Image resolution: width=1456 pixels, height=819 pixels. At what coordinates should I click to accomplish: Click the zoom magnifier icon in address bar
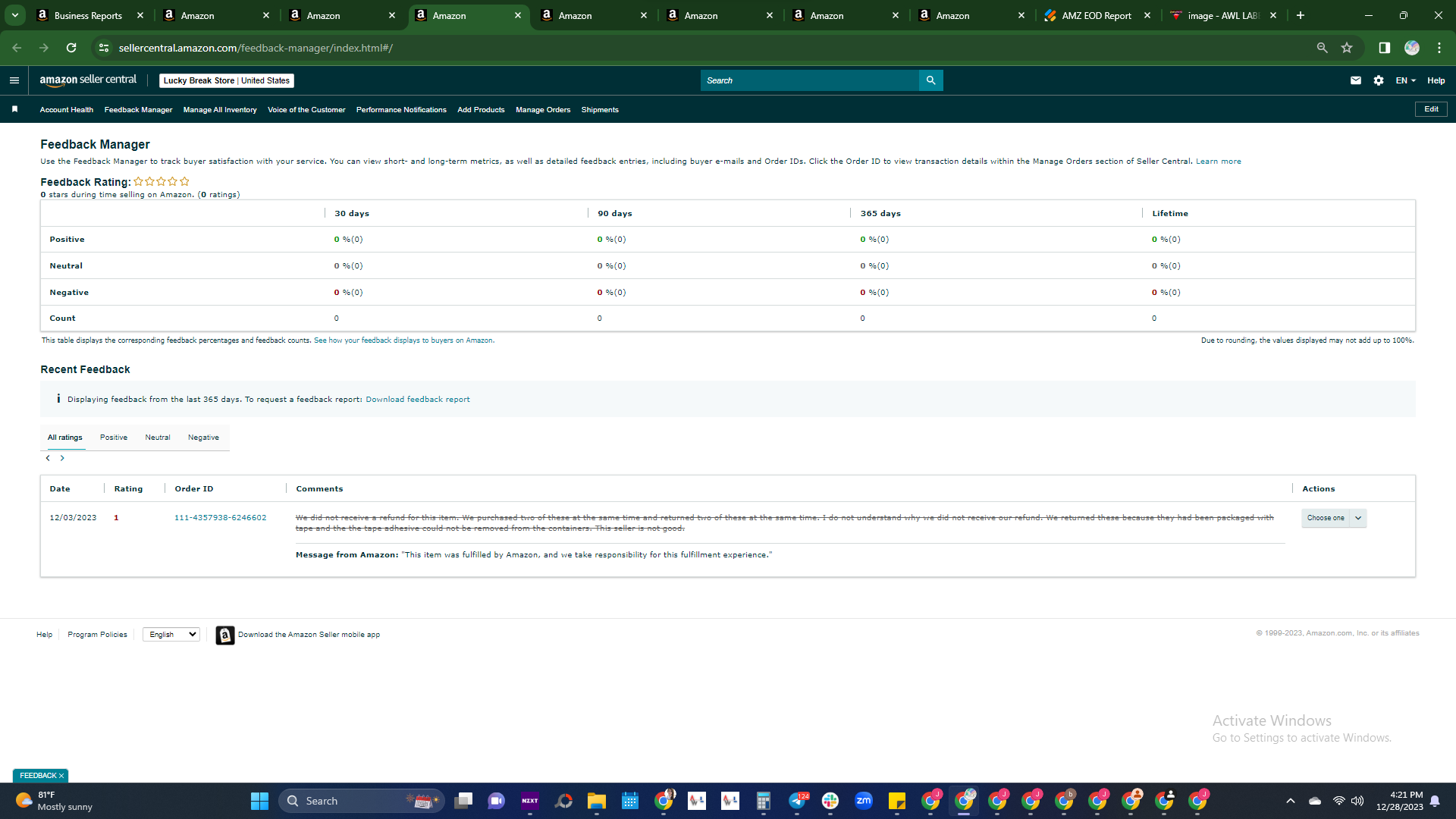tap(1322, 48)
